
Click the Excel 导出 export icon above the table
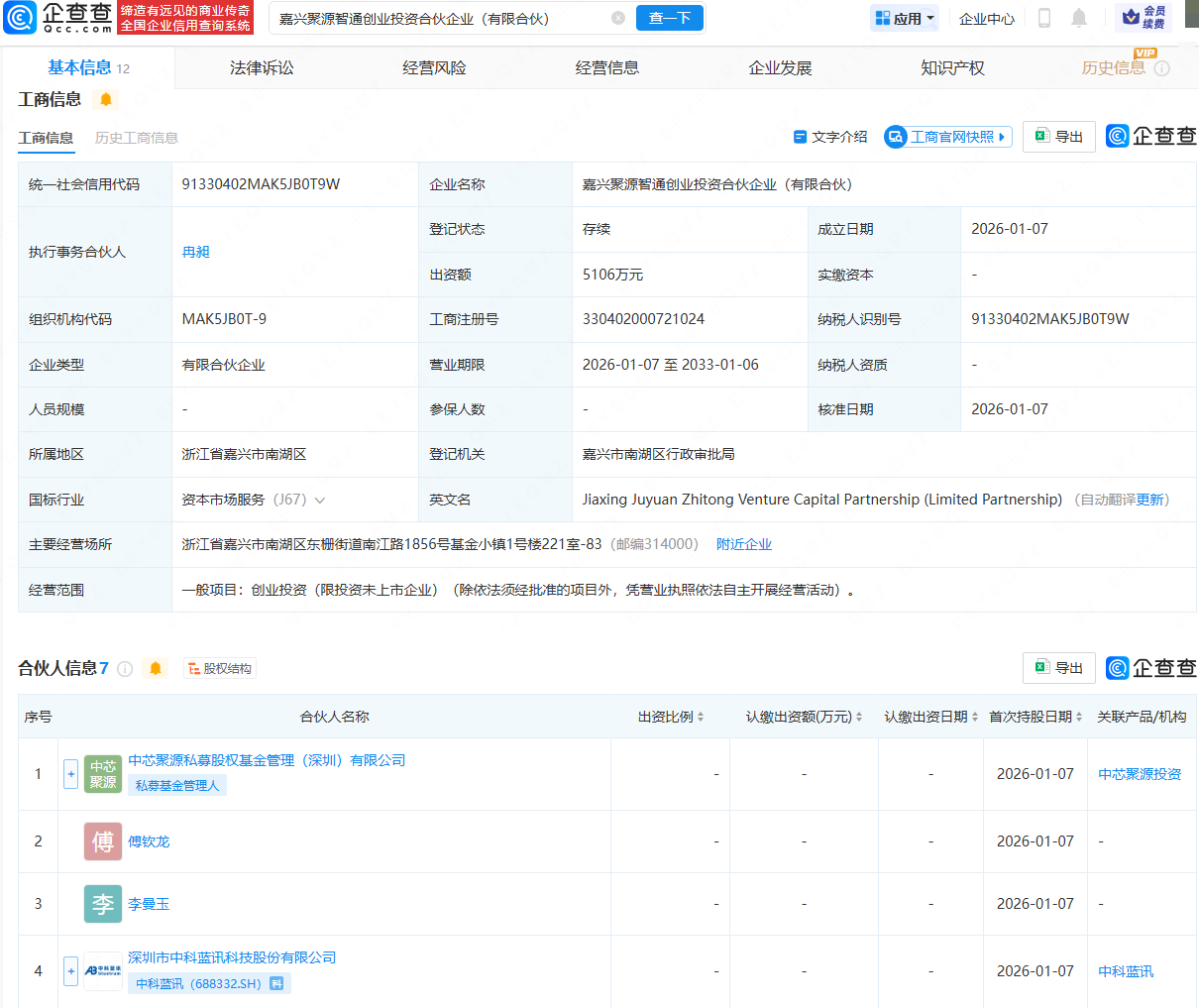(1058, 667)
